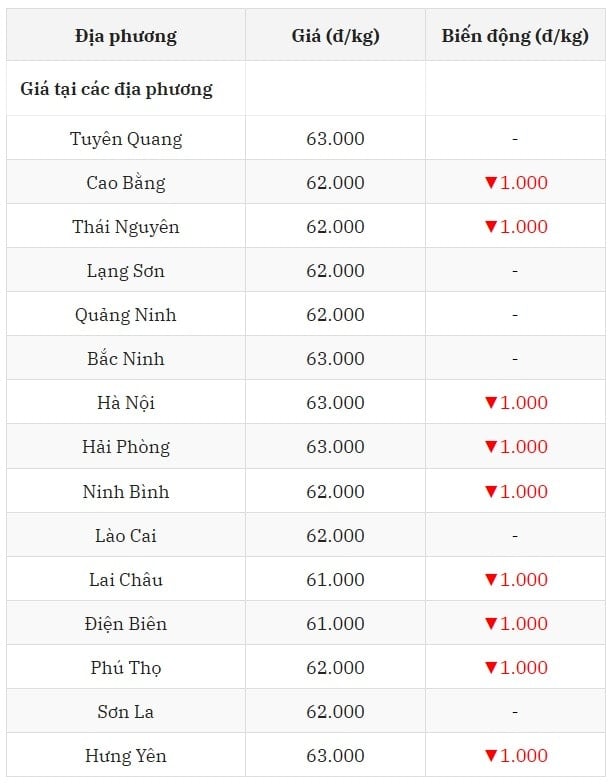Click the red down arrow in Hải Phòng row

[490, 446]
